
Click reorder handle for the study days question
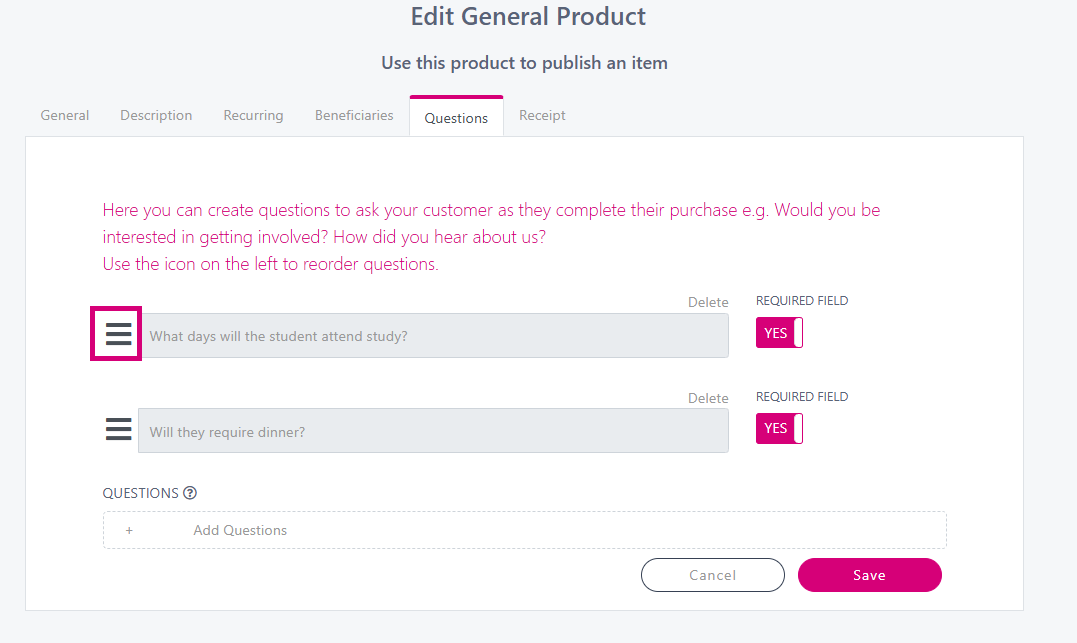pos(118,335)
